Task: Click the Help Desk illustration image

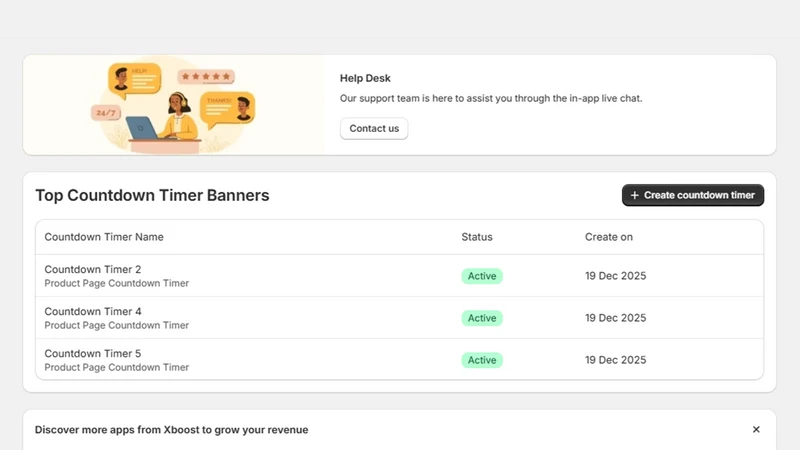Action: coord(173,105)
